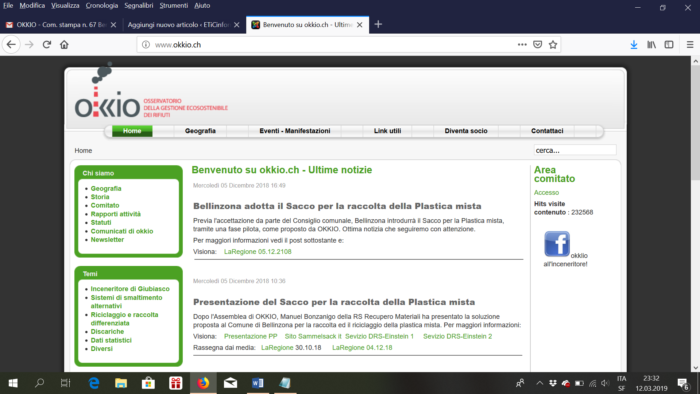This screenshot has height=394, width=700.
Task: Open the LaRegione 04.12.18 link
Action: point(362,348)
